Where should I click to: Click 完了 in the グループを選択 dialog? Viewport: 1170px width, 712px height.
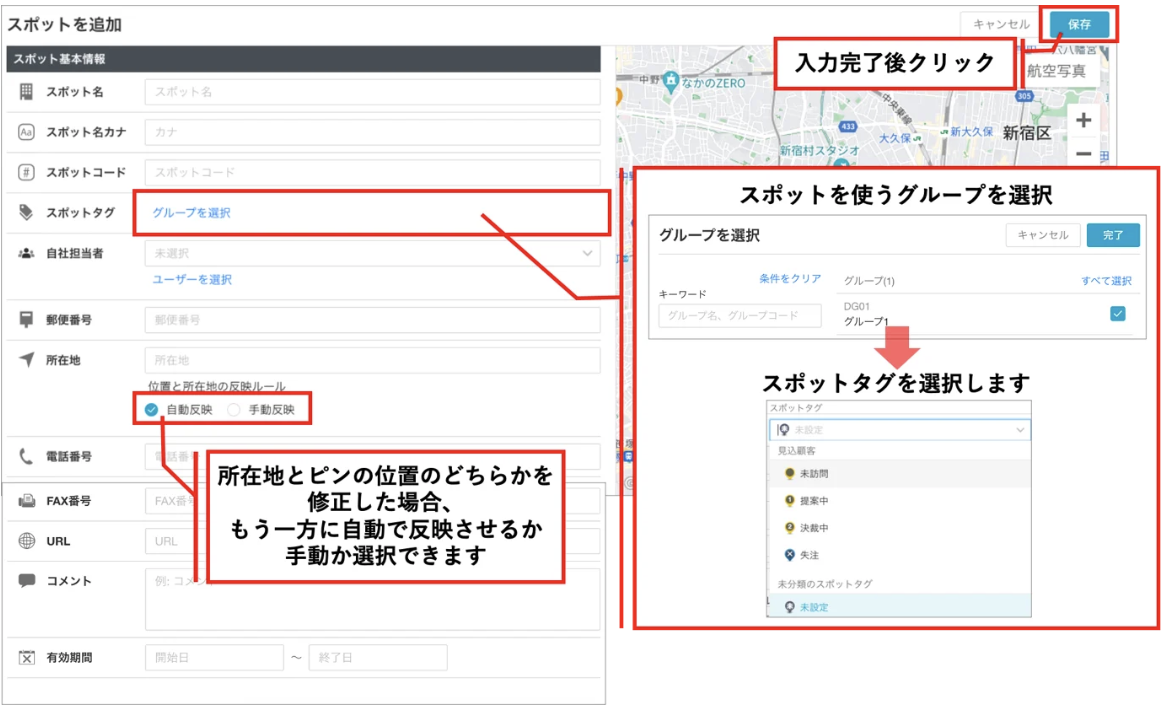pyautogui.click(x=1113, y=235)
